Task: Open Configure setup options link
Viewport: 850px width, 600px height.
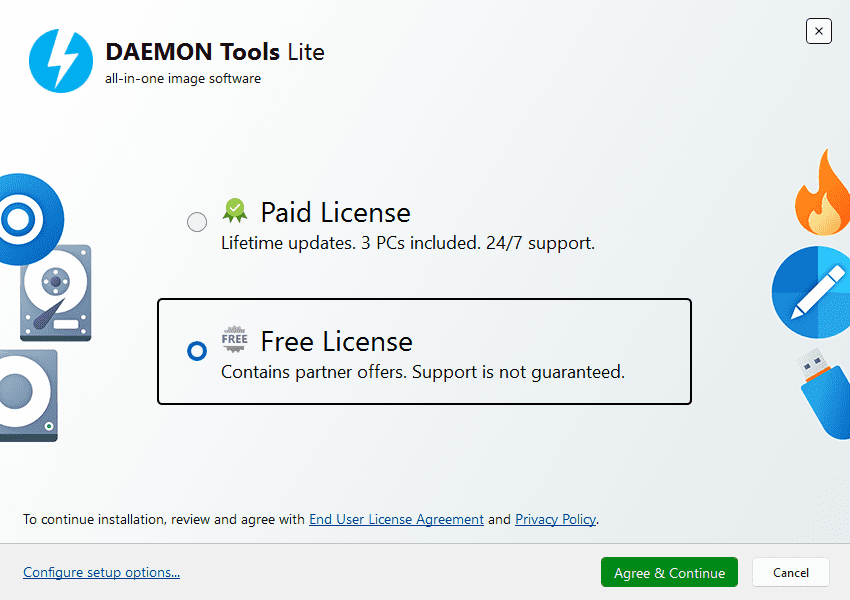Action: click(x=101, y=573)
